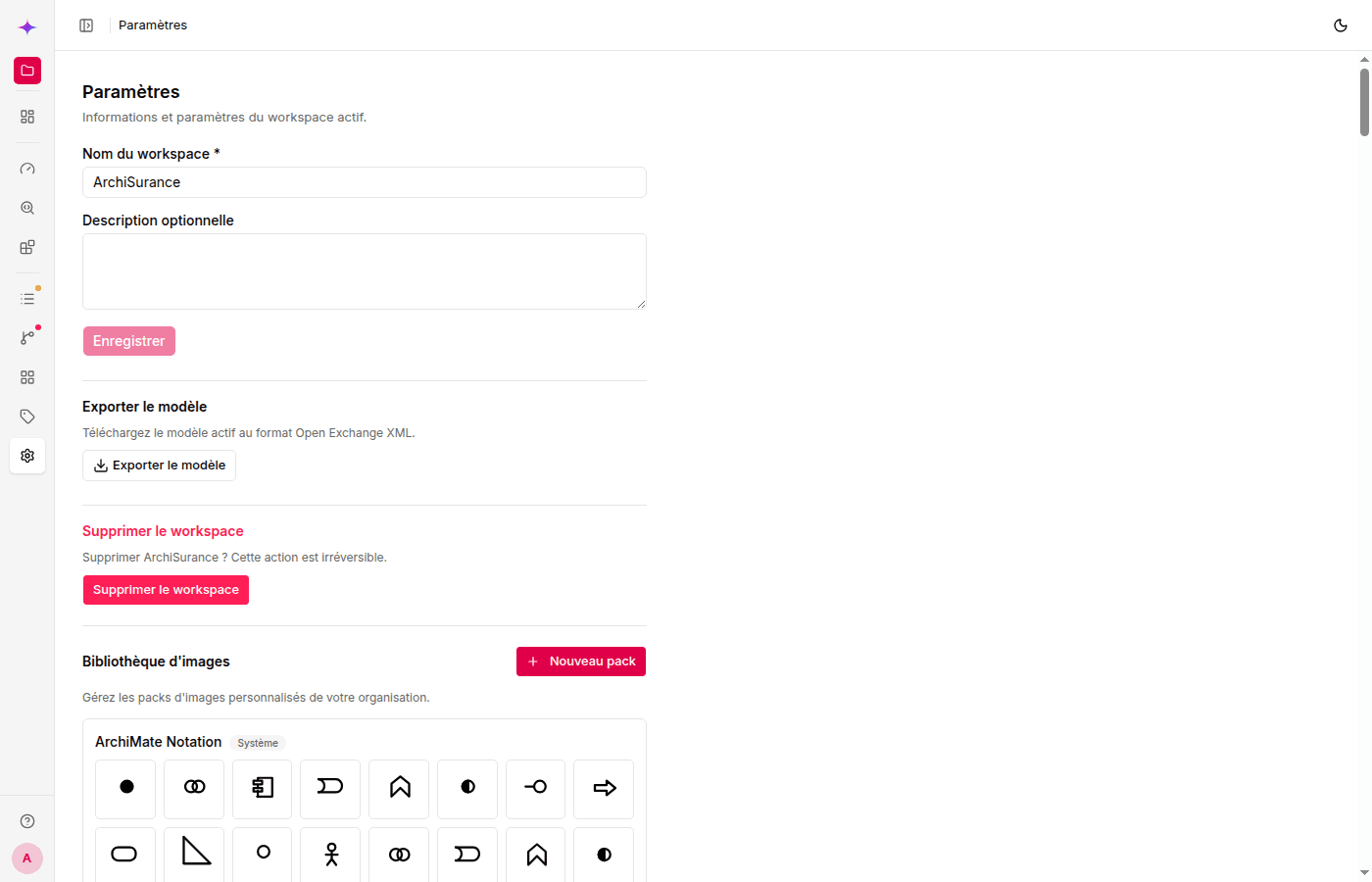Screen dimensions: 1372x882
Task: Click the red Supprimer le workspace heading
Action: 163,531
